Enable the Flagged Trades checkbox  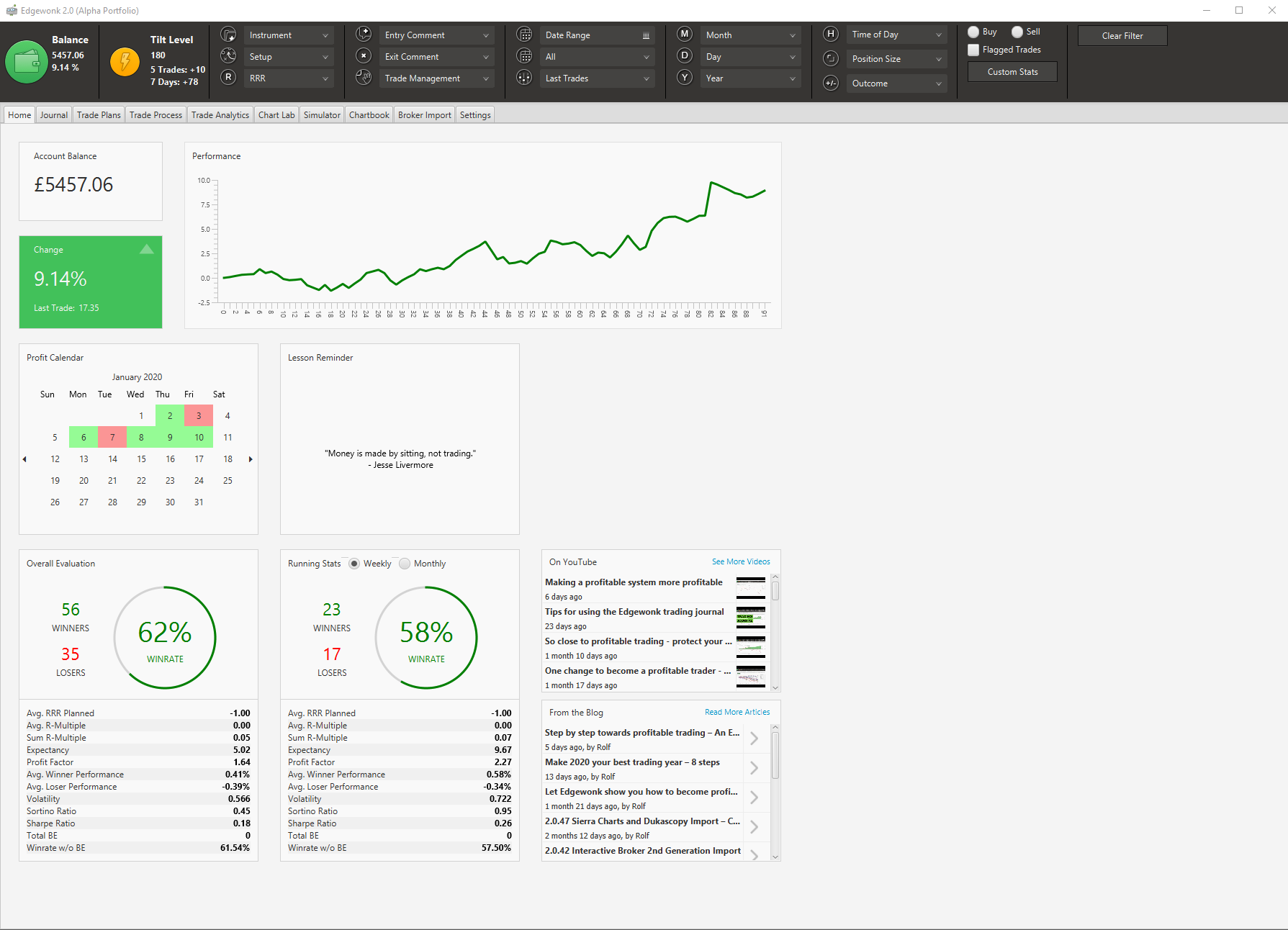(x=973, y=50)
